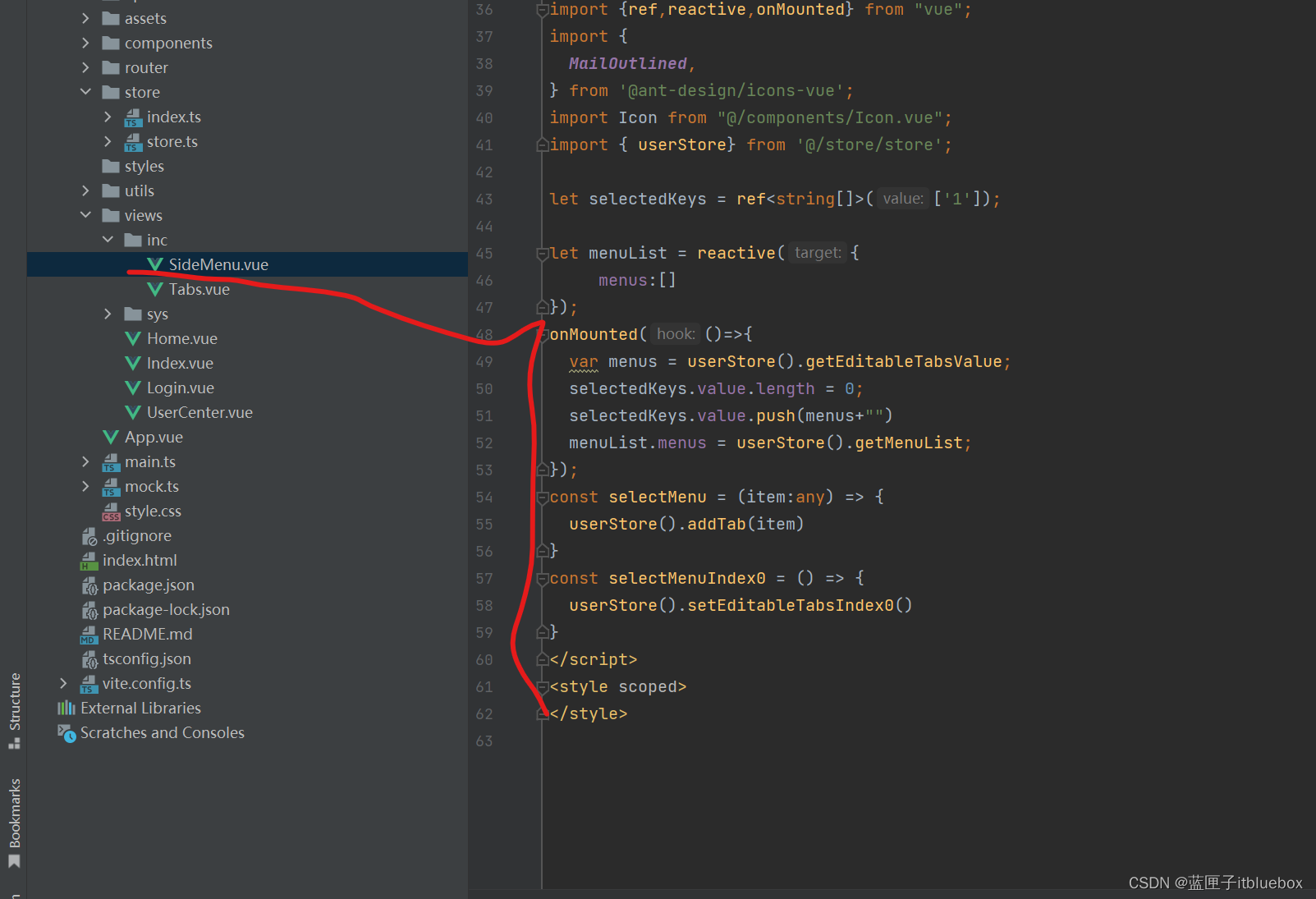This screenshot has height=899, width=1316.
Task: Expand the index.ts node chevron
Action: pyautogui.click(x=108, y=117)
